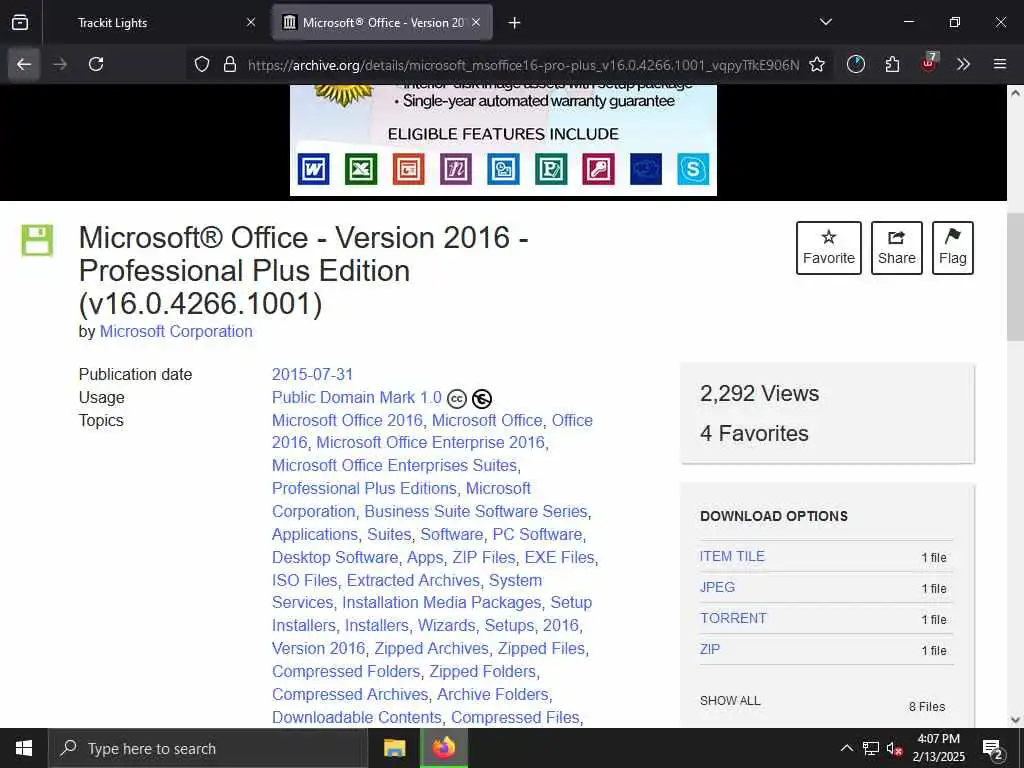The image size is (1024, 768).
Task: Close the Trackit Lights tab
Action: pos(251,23)
